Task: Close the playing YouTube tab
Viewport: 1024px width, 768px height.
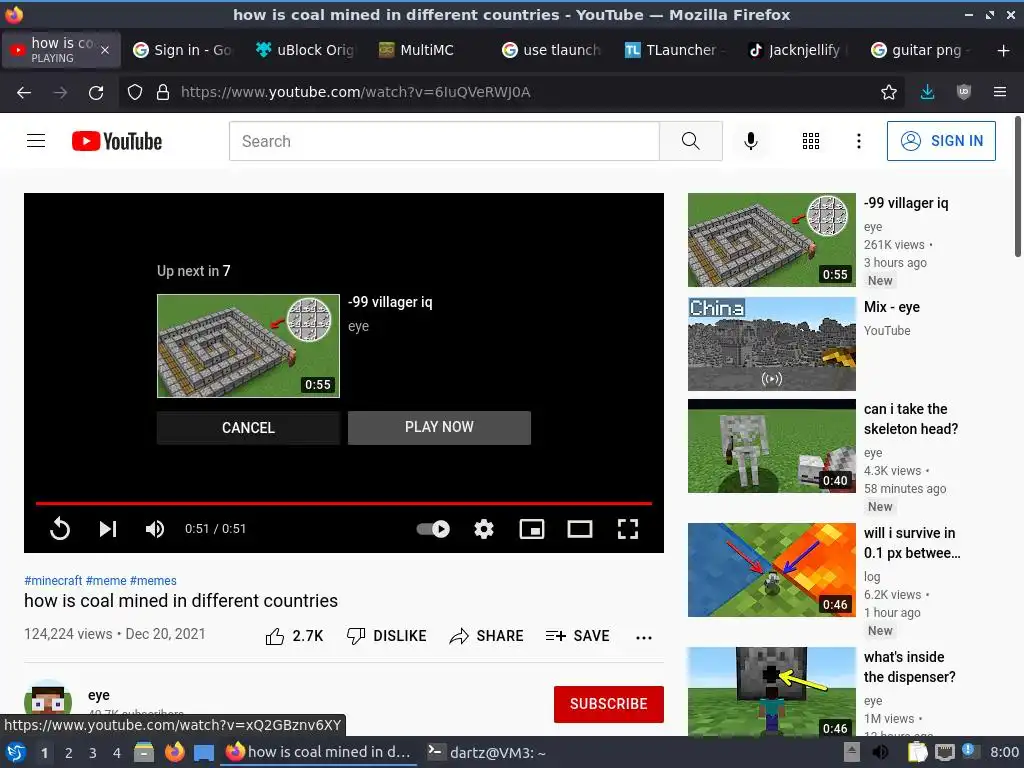Action: (104, 50)
